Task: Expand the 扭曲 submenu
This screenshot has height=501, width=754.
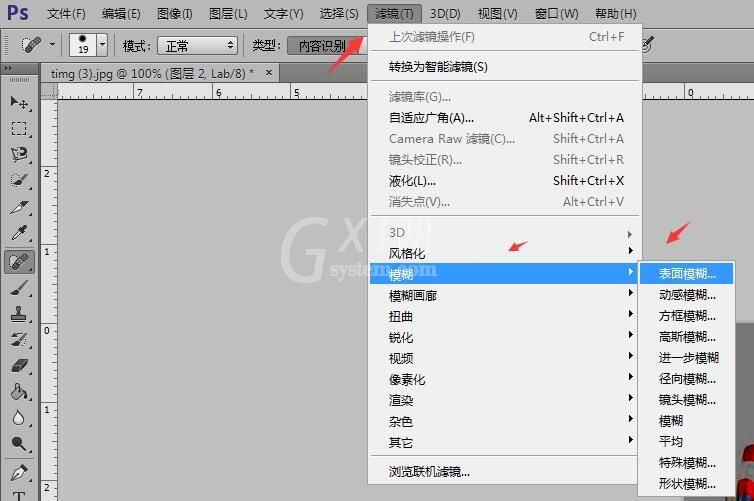Action: point(505,316)
